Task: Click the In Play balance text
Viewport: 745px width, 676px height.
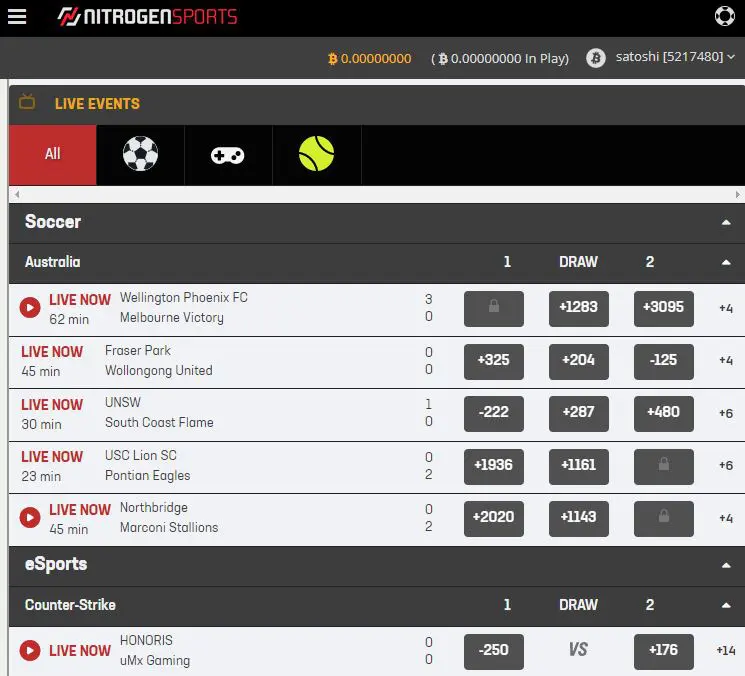Action: [x=500, y=58]
